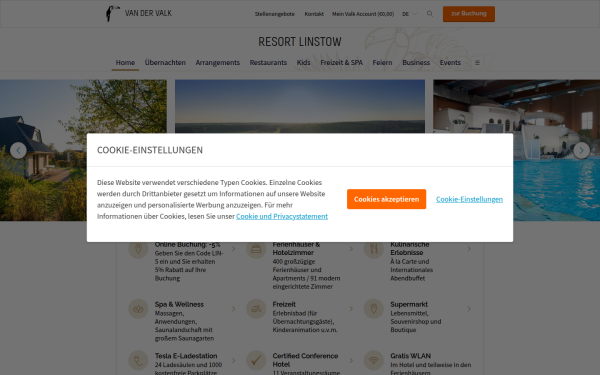The image size is (600, 375).
Task: Click the Tesla E-Ladestation plug icon
Action: (138, 360)
